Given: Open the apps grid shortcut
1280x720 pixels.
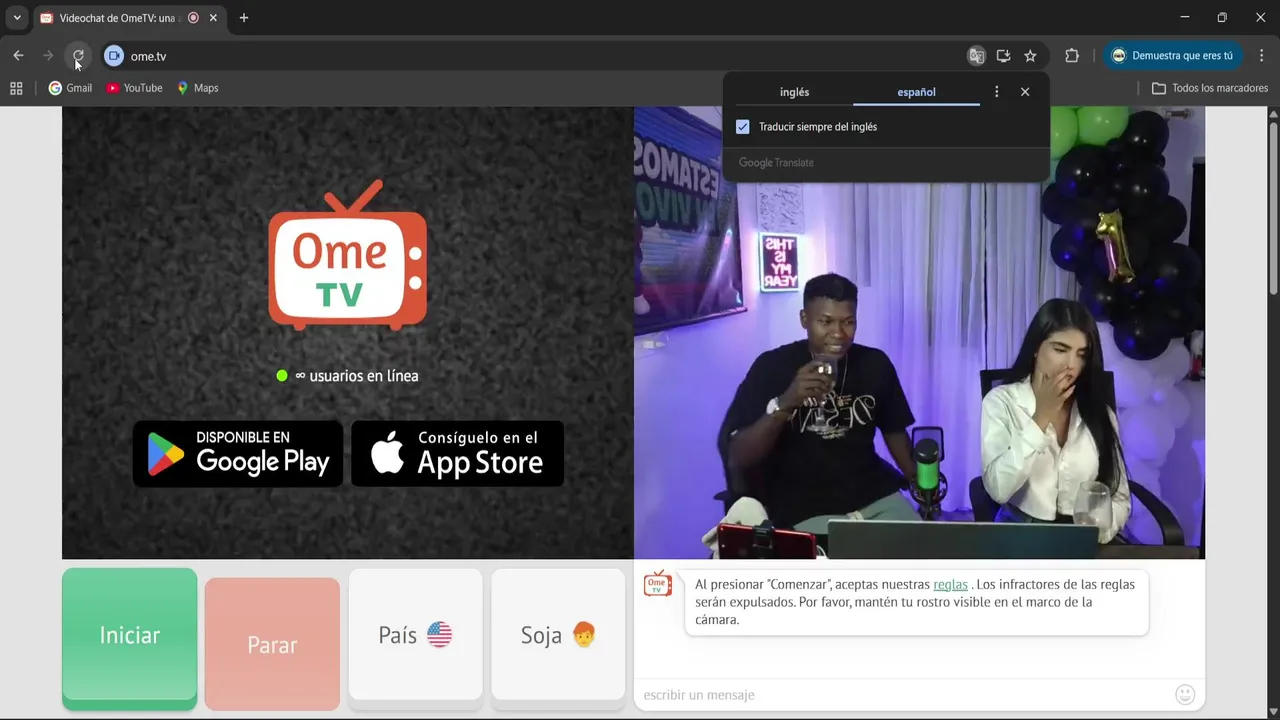Looking at the screenshot, I should 16,88.
